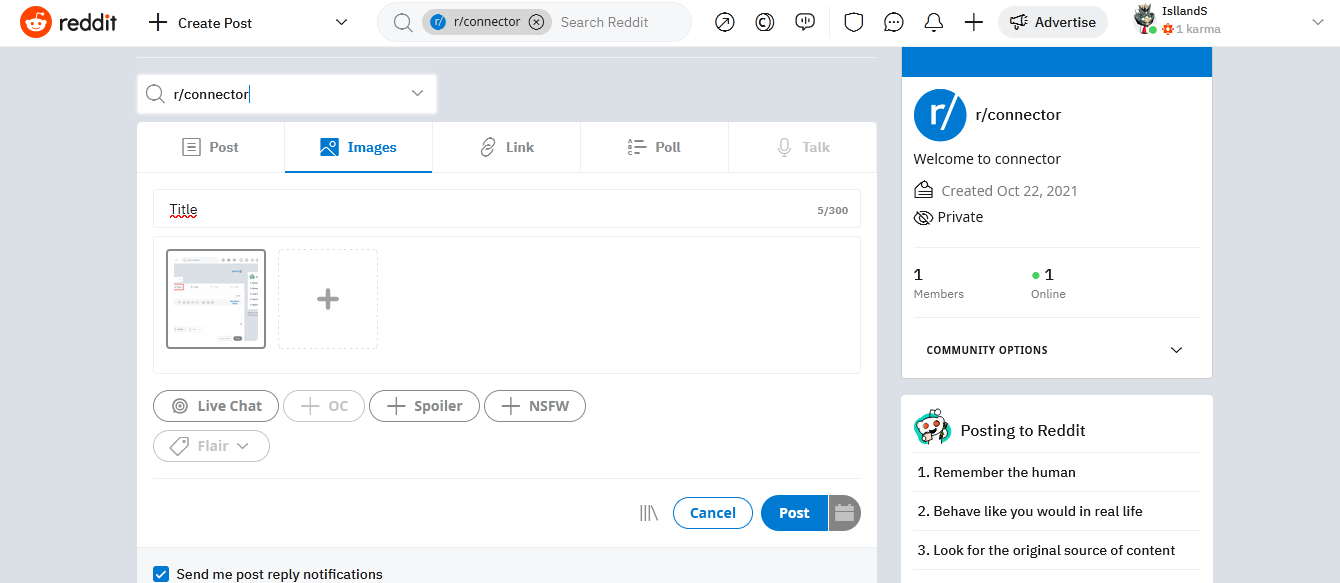Open the schedule post calendar icon

click(x=844, y=513)
